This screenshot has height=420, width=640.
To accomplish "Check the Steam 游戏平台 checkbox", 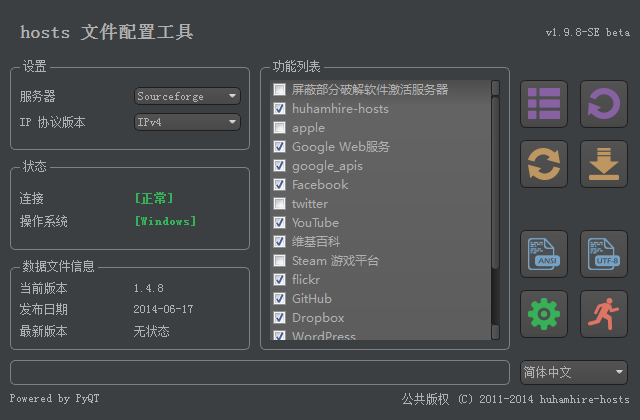I will pos(280,260).
